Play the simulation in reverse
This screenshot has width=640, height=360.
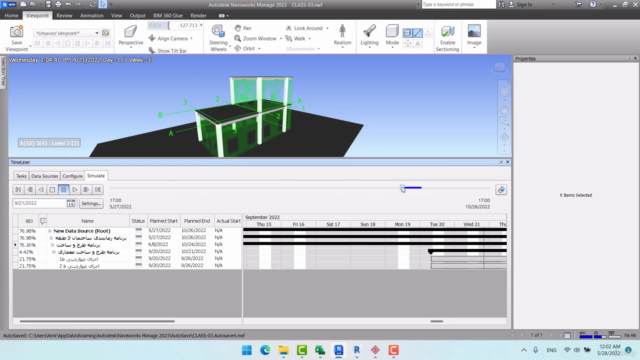(41, 189)
